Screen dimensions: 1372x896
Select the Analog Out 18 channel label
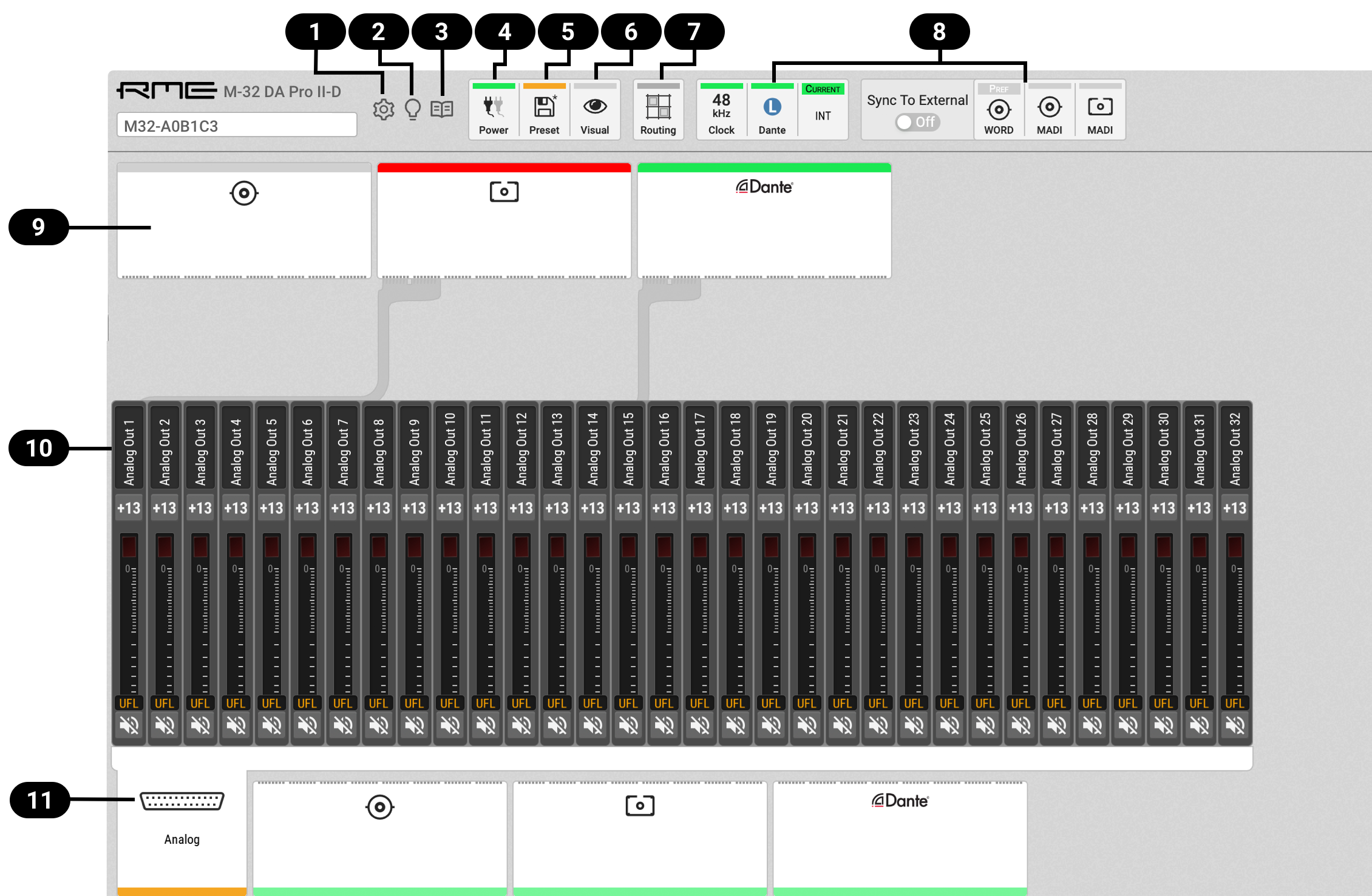(x=735, y=447)
